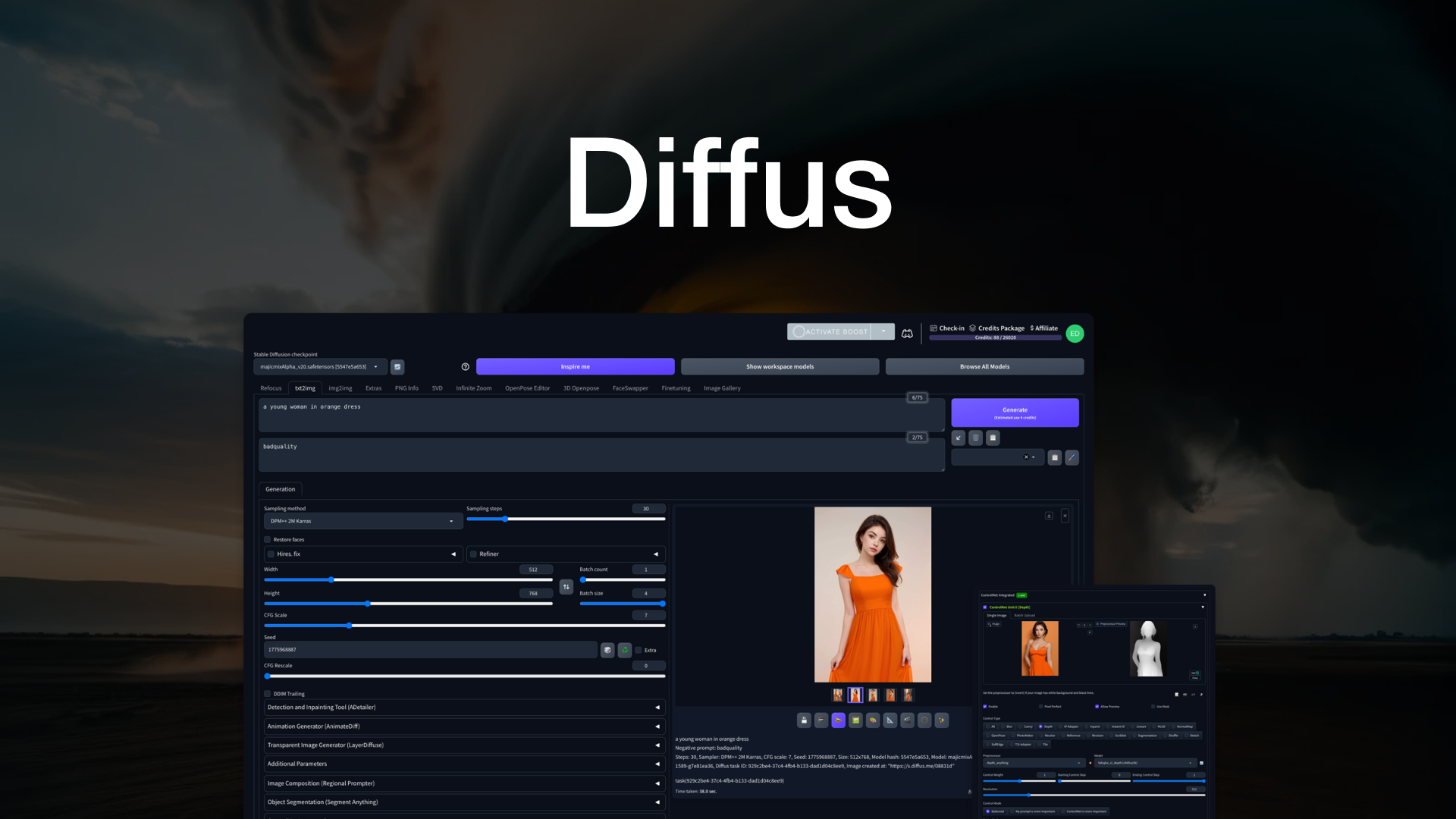
Task: Enable the Restore faces checkbox
Action: pos(267,539)
